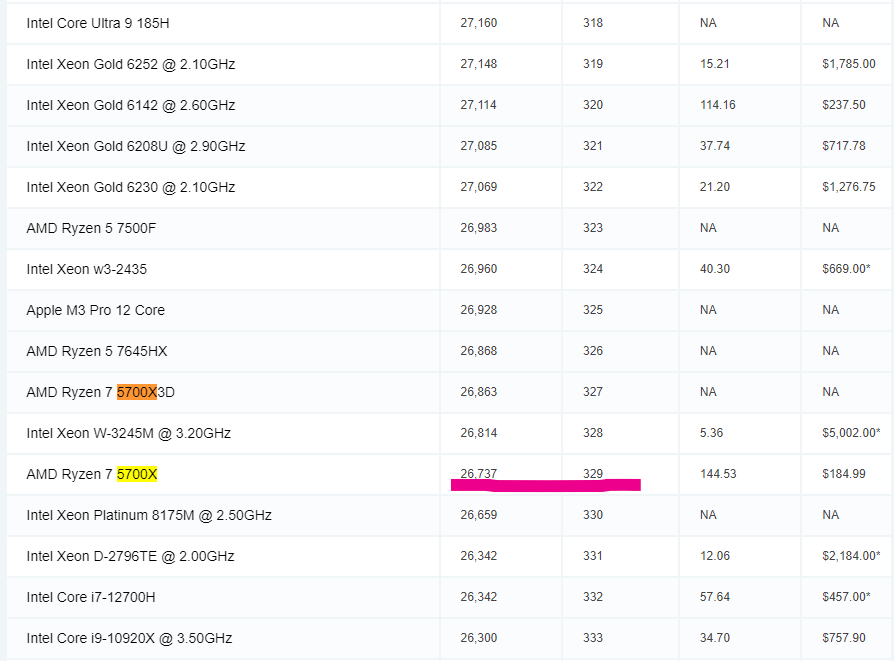Image resolution: width=894 pixels, height=661 pixels.
Task: Click the 26,659 score for Xeon Platinum
Action: click(478, 515)
